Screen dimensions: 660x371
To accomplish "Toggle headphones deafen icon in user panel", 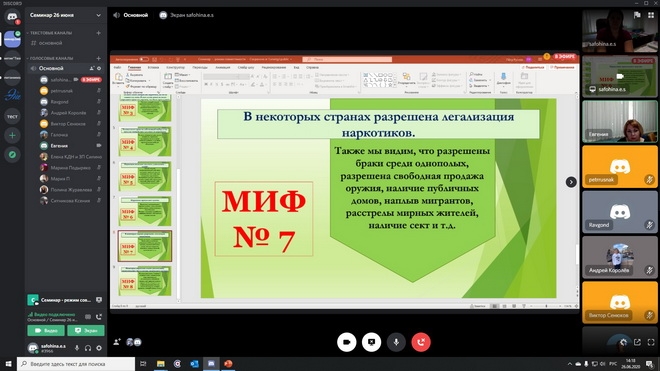I will click(88, 348).
